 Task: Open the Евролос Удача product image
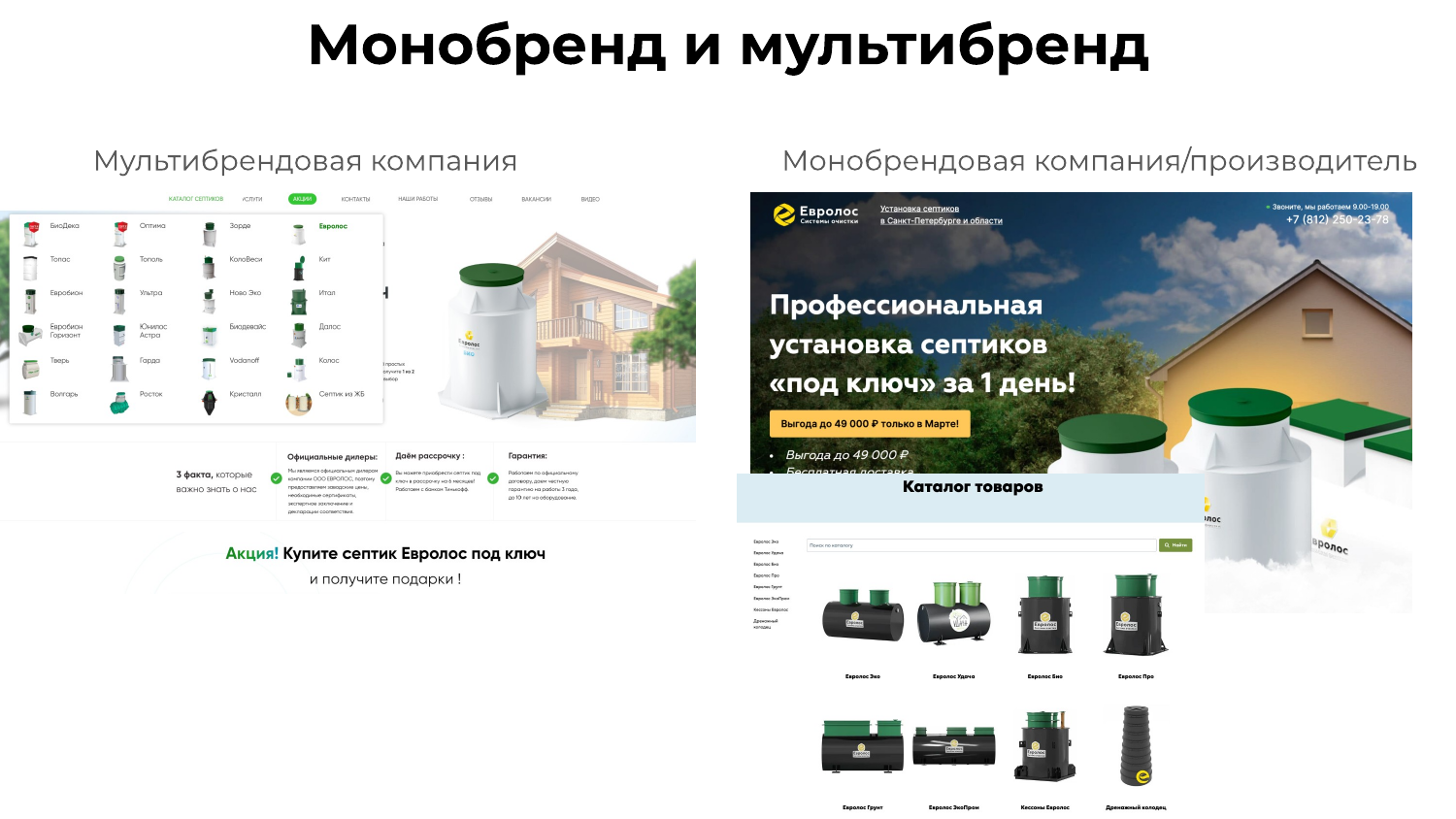(x=954, y=613)
